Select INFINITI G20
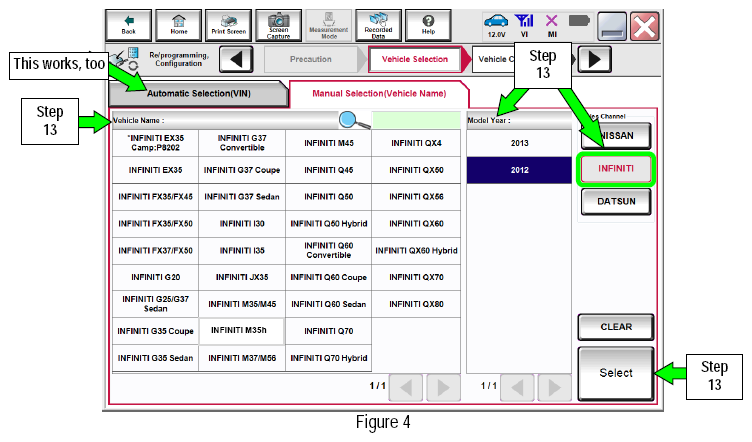 [155, 278]
